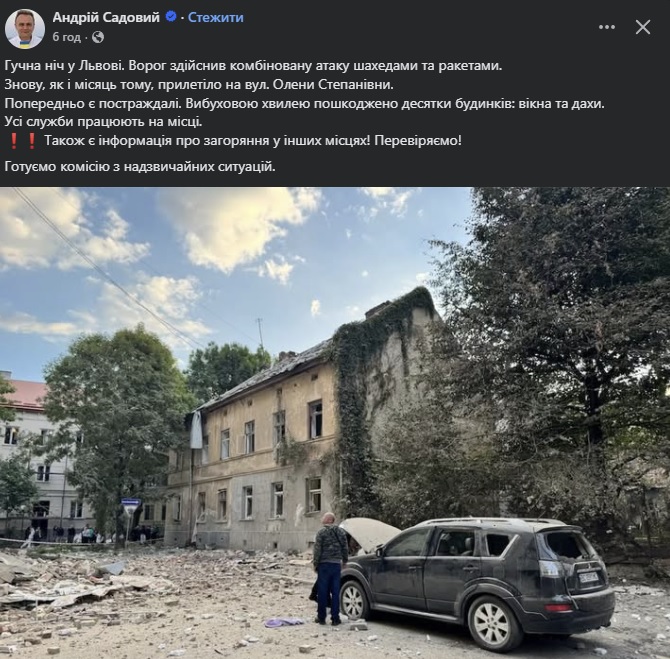Click the globe public-audience icon
Viewport: 670px width, 659px height.
(98, 37)
